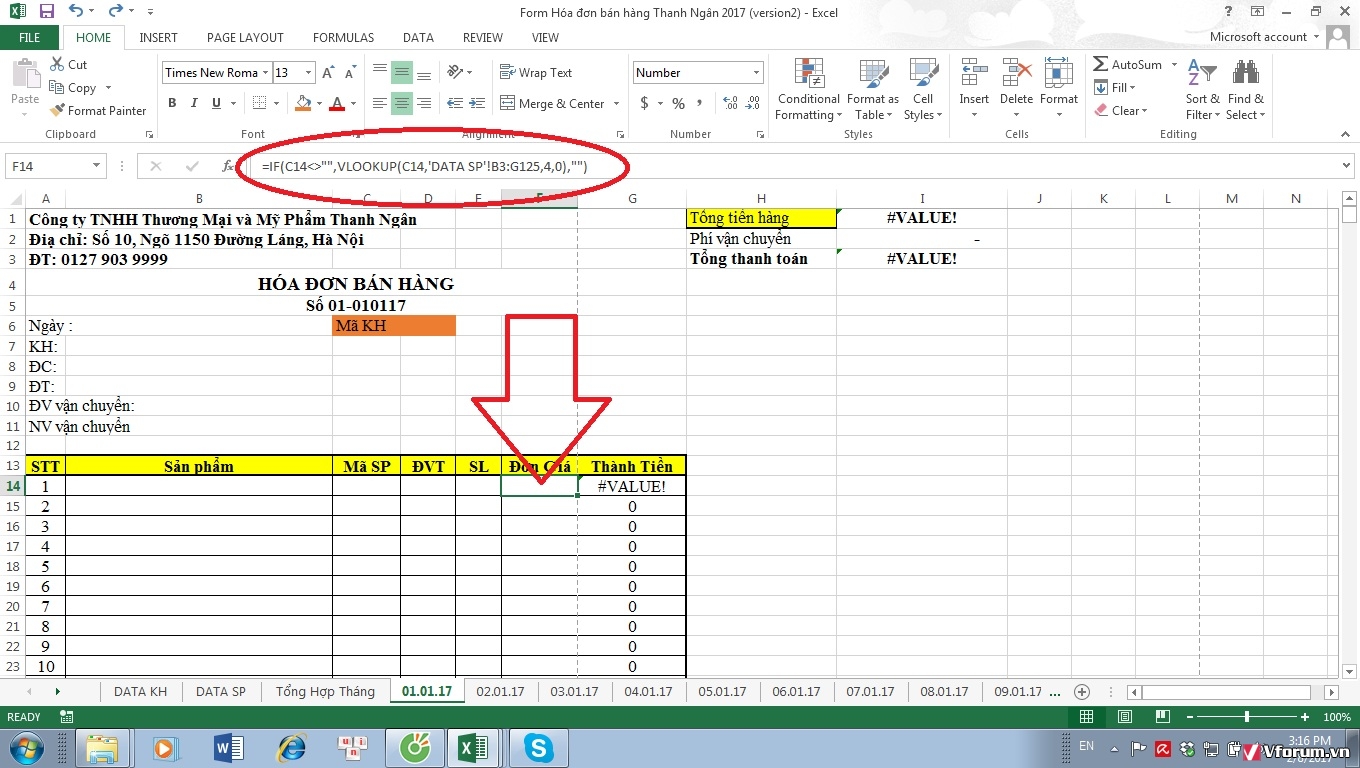Open Skype from the Windows taskbar
1360x768 pixels.
(538, 747)
